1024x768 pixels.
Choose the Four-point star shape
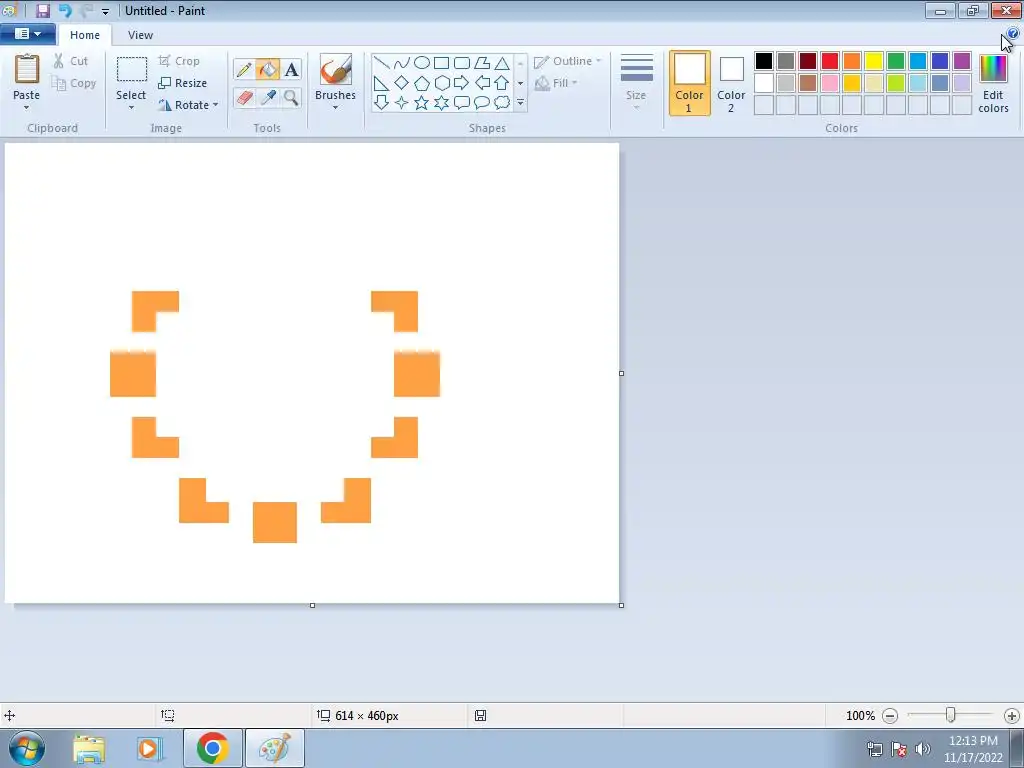pyautogui.click(x=402, y=103)
